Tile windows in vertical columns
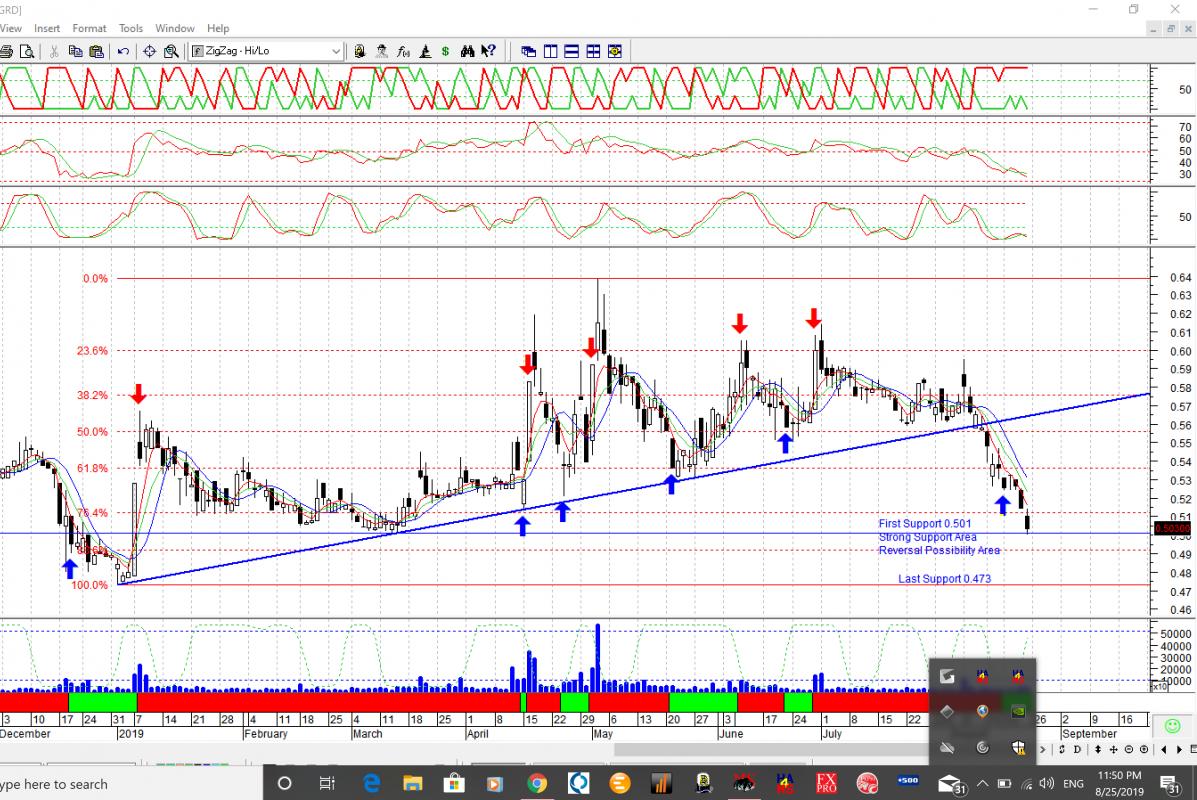The image size is (1197, 800). click(x=550, y=51)
